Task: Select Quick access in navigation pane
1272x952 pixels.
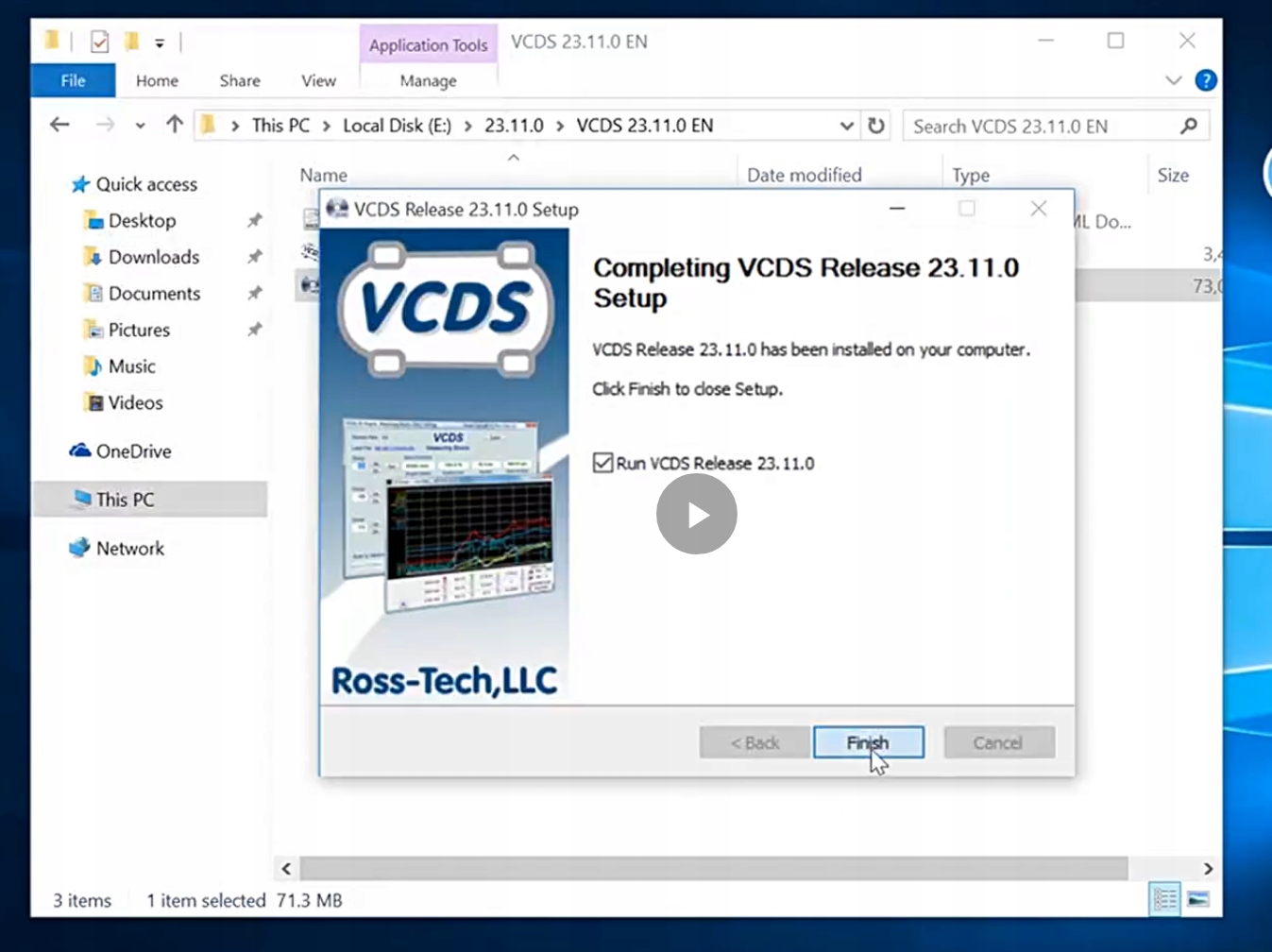Action: 146,184
